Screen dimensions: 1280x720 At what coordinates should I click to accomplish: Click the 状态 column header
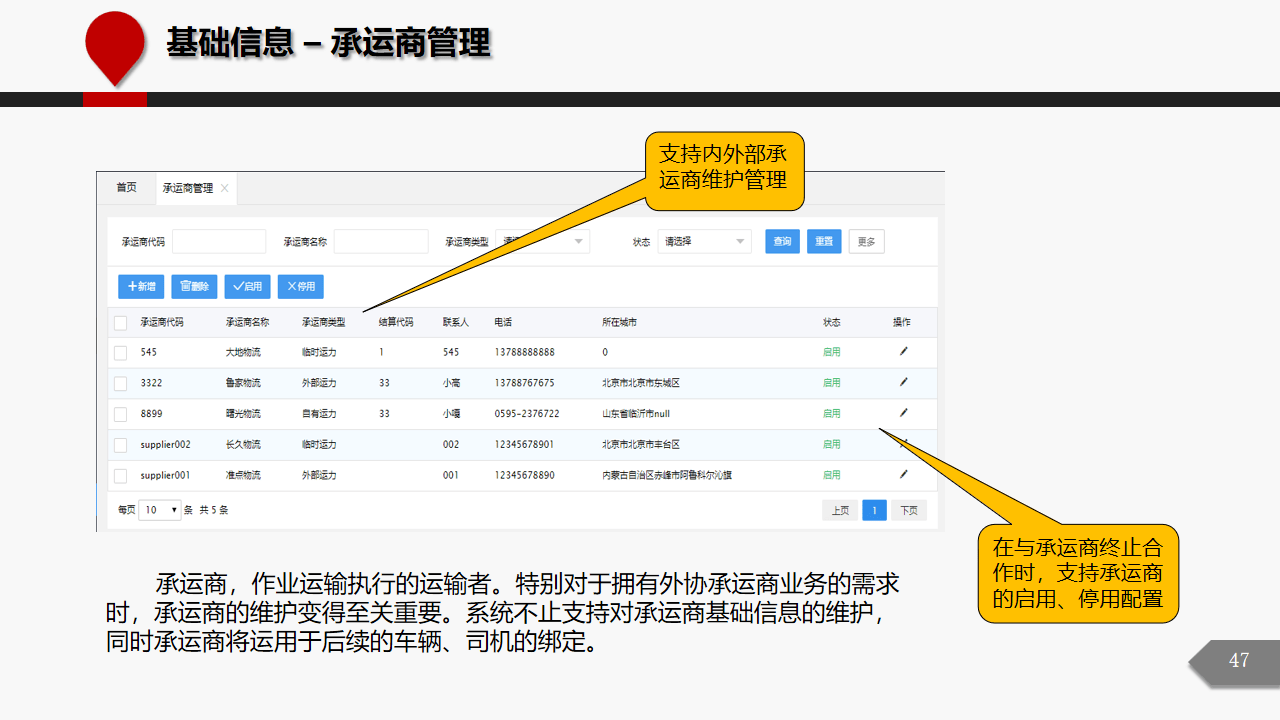click(x=832, y=322)
